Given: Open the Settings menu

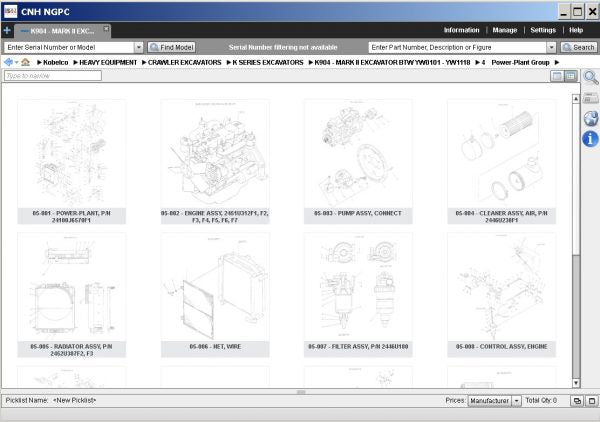Looking at the screenshot, I should (543, 30).
